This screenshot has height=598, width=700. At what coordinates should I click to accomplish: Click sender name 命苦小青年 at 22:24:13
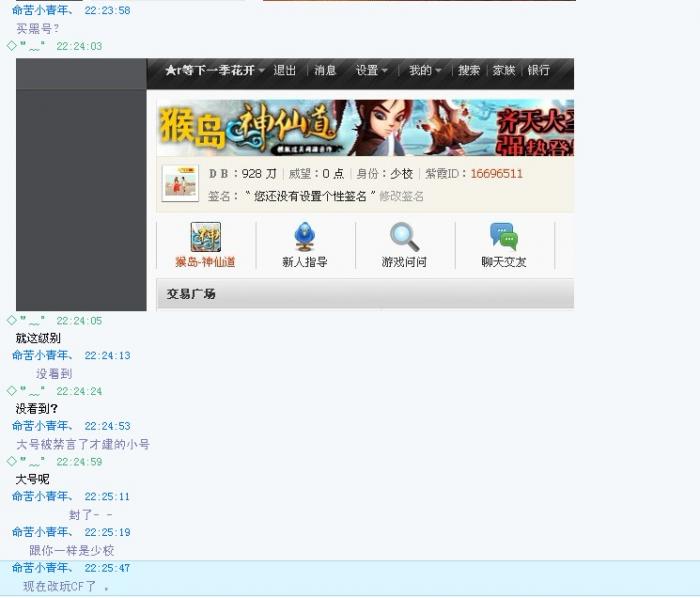coord(43,356)
